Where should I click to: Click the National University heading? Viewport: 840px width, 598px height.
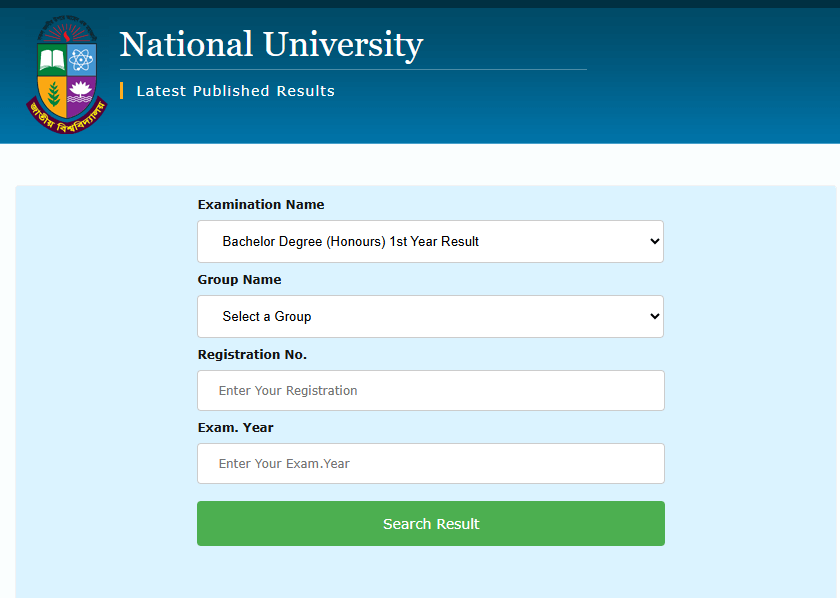pos(271,44)
